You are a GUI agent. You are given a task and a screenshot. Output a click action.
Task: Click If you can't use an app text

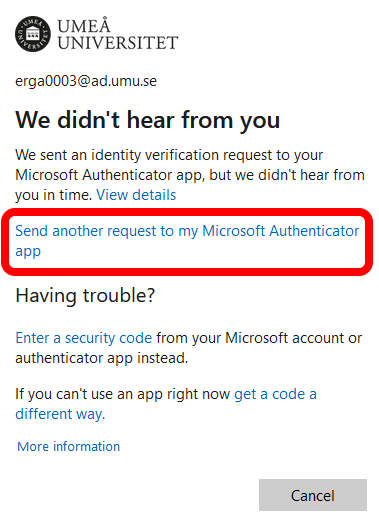tap(123, 394)
